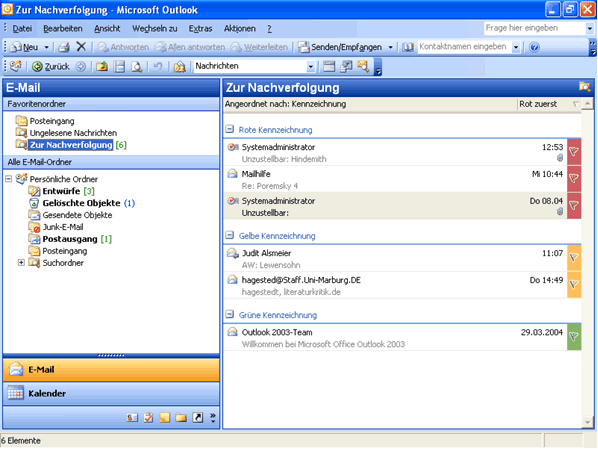Open the Judit Alsmeier AW: Lewensohn message
This screenshot has width=598, height=449.
click(395, 258)
